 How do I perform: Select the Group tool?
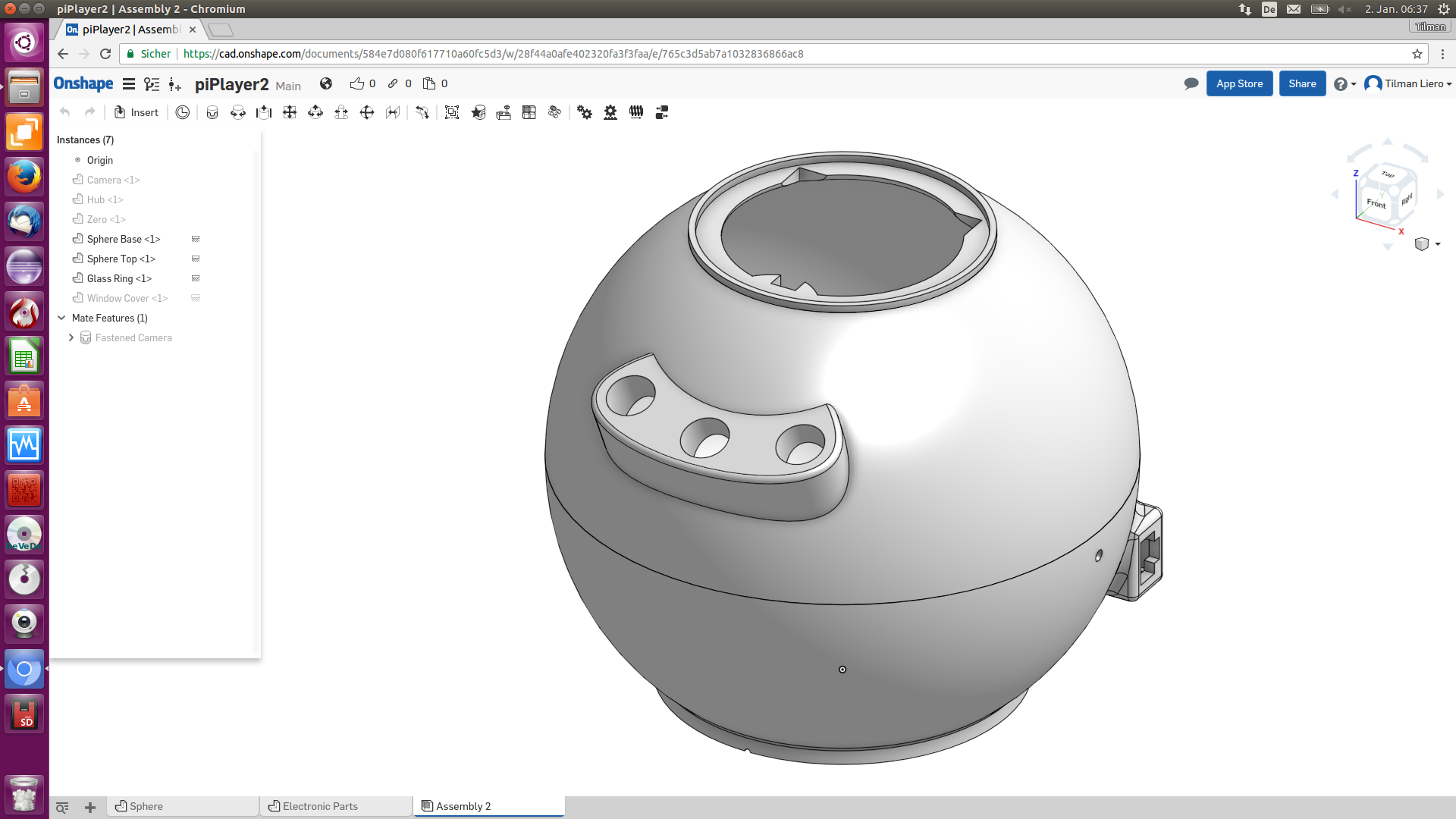point(452,112)
